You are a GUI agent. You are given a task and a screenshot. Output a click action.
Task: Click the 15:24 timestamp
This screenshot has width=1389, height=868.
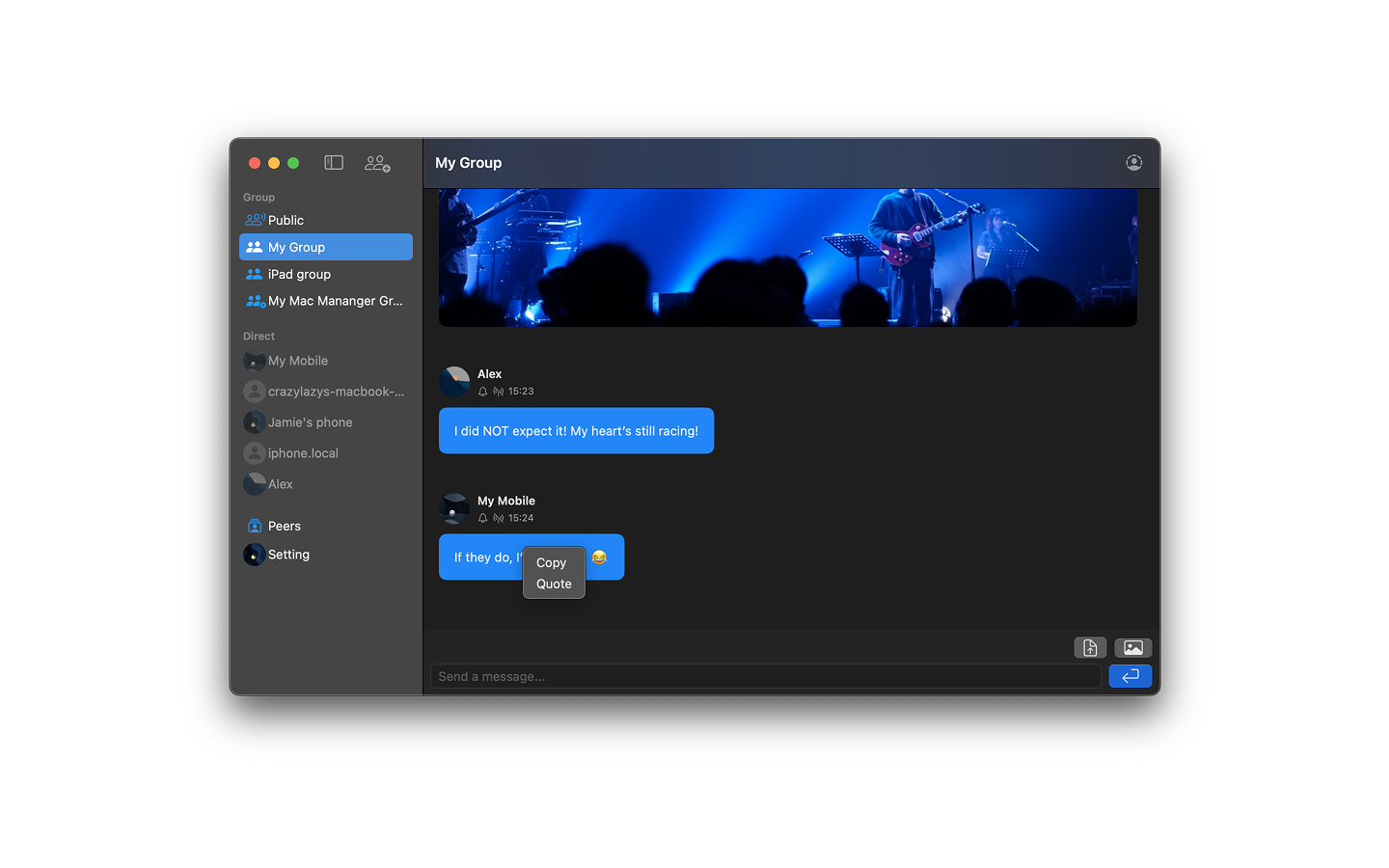coord(521,518)
